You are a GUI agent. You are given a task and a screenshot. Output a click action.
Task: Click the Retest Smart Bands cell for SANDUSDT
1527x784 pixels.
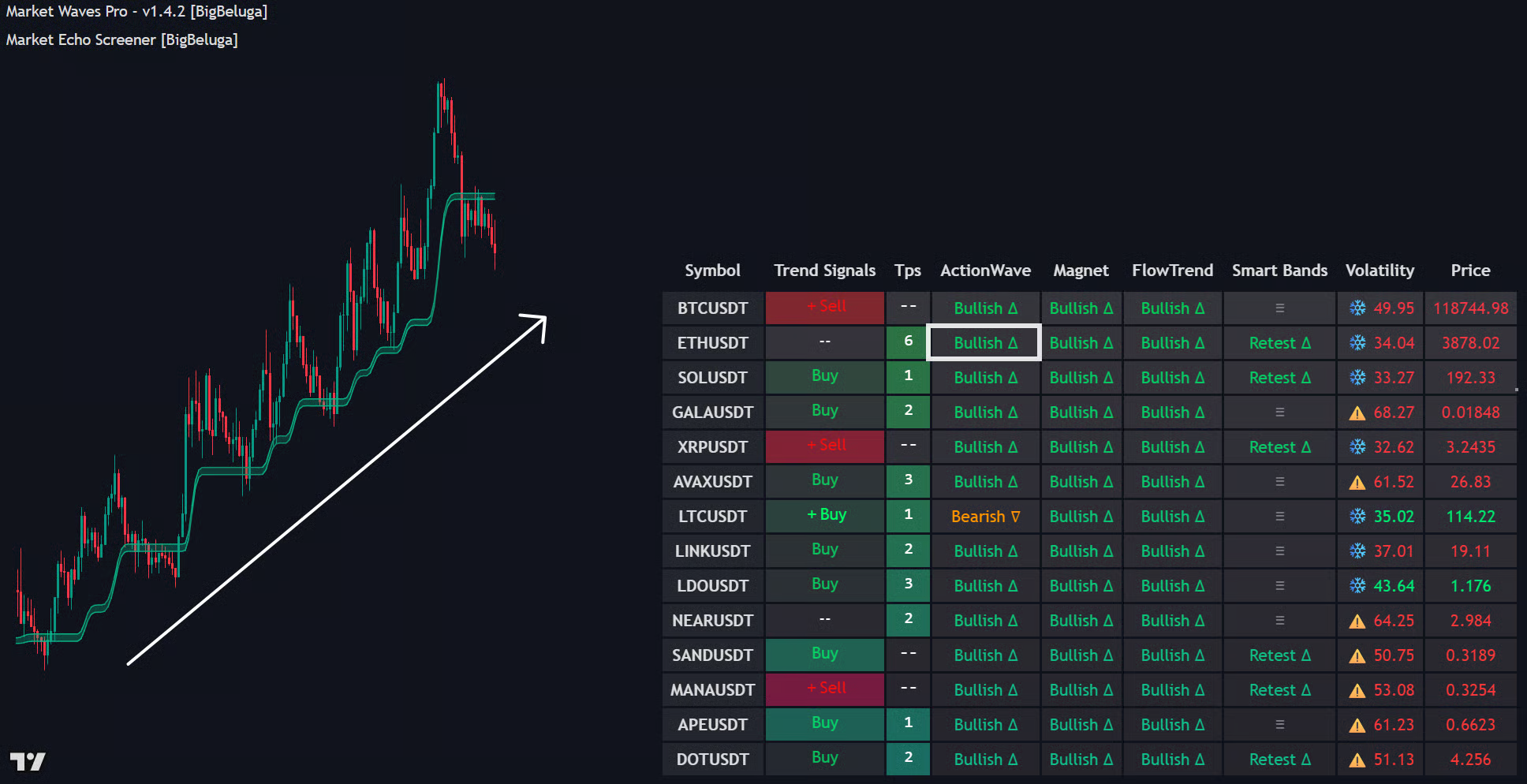tap(1279, 655)
